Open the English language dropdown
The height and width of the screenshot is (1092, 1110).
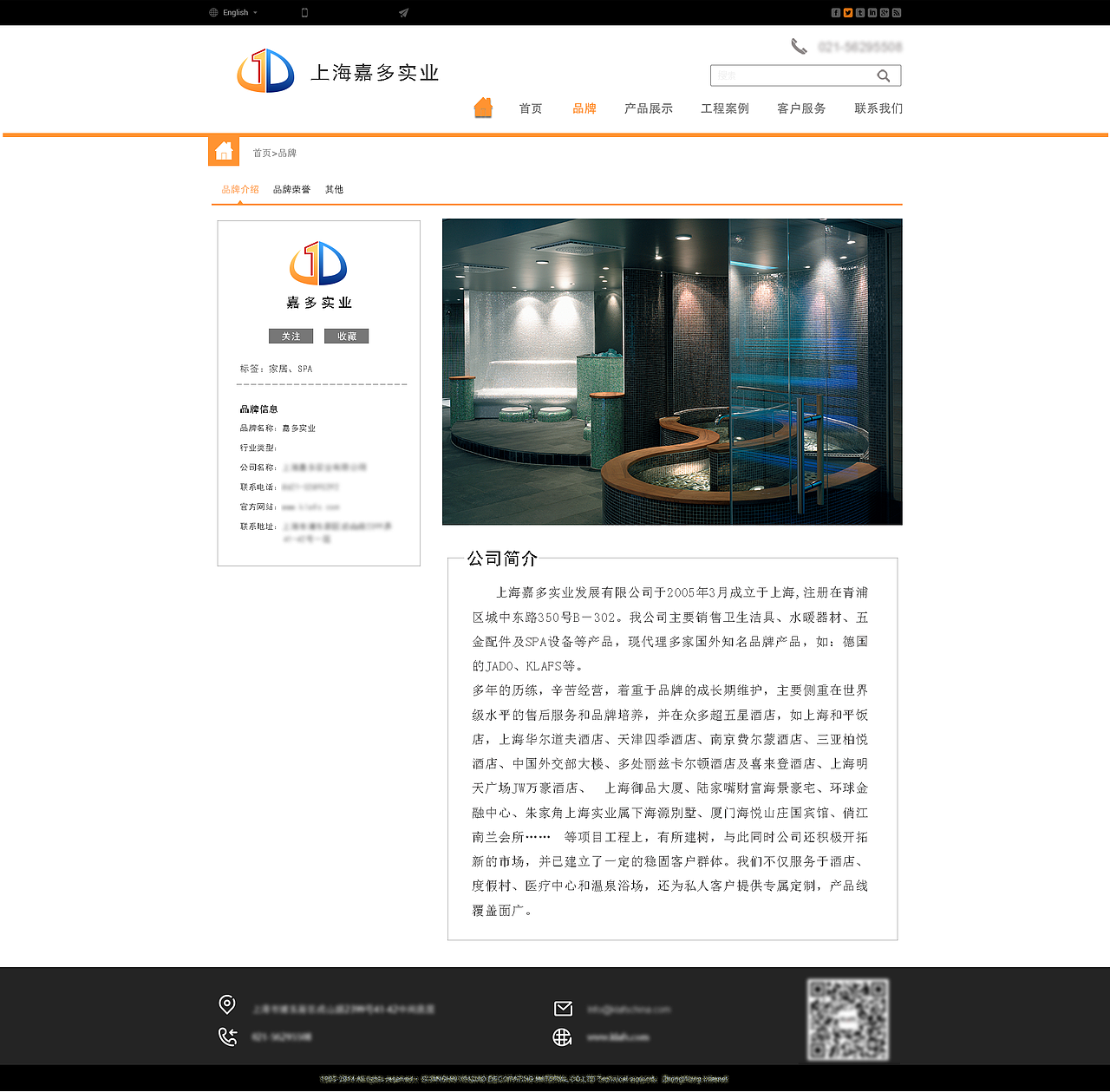(232, 11)
